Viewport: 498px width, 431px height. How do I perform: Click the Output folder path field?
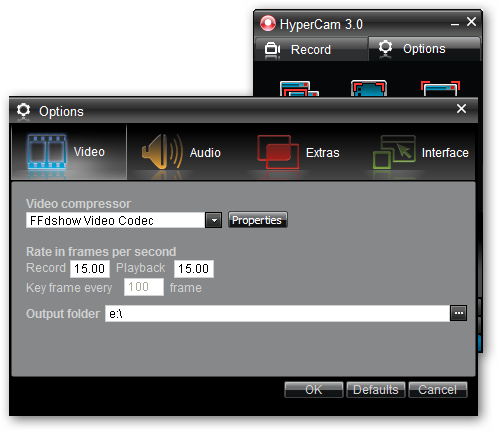click(x=277, y=313)
